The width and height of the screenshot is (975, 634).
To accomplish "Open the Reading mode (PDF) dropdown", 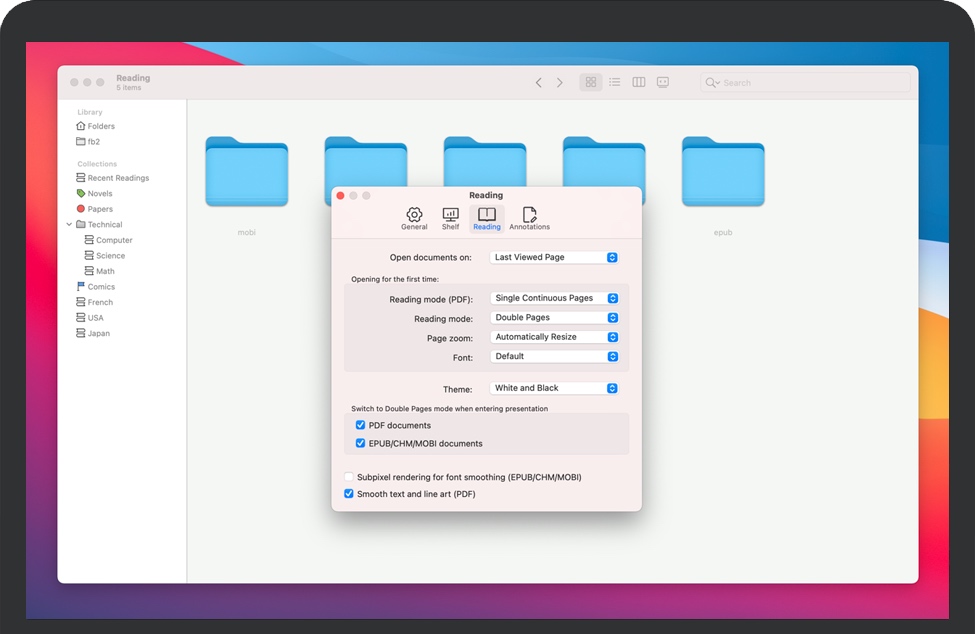I will [555, 298].
